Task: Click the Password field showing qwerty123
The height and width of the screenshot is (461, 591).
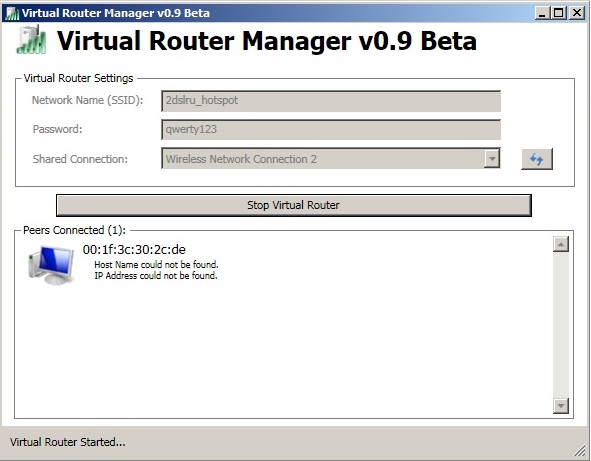Action: (x=331, y=130)
